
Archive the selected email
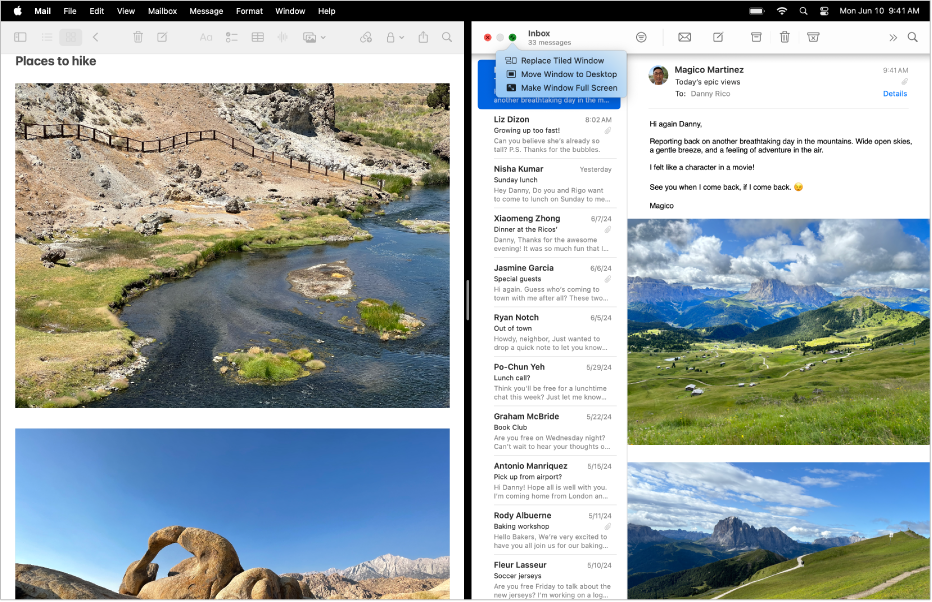click(756, 37)
